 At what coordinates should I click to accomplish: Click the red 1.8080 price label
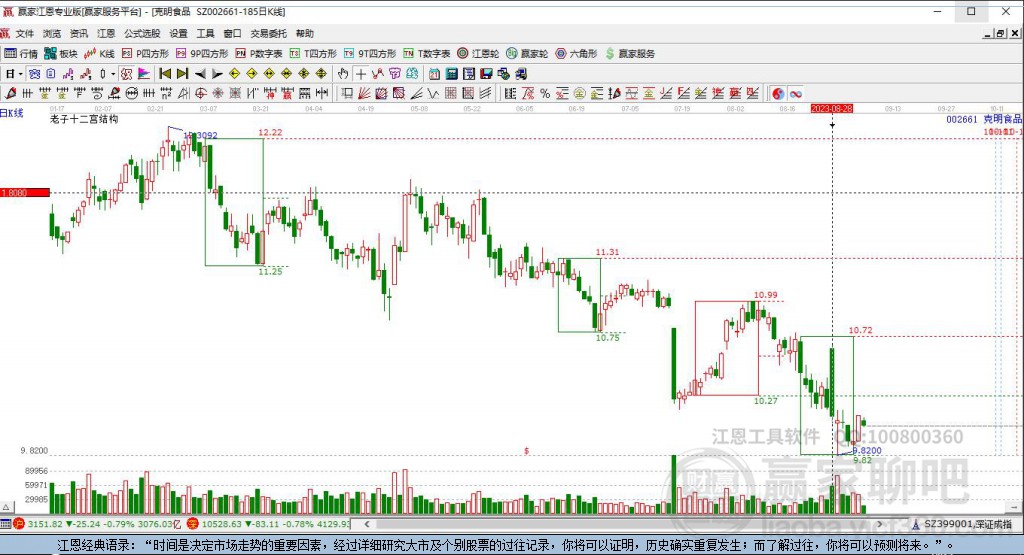25,193
